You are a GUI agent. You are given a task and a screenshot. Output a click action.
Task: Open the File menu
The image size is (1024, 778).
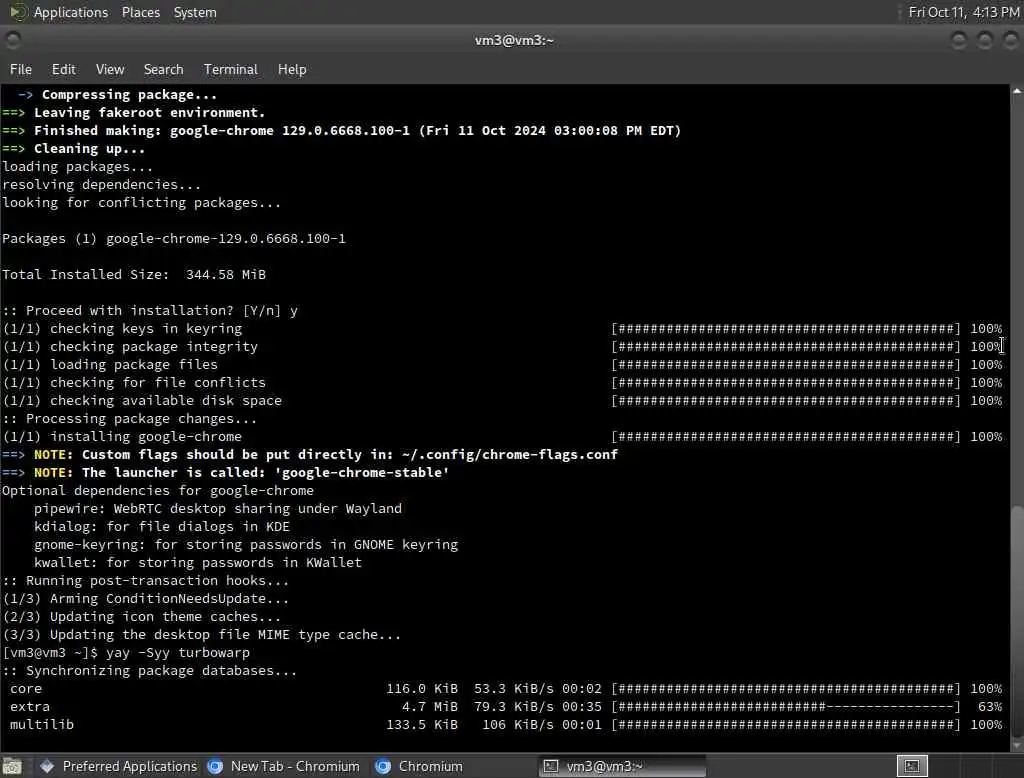(x=20, y=69)
